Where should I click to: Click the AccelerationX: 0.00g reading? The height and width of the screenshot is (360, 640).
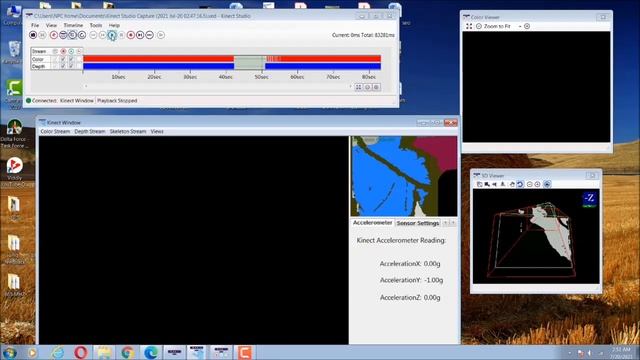click(x=410, y=264)
